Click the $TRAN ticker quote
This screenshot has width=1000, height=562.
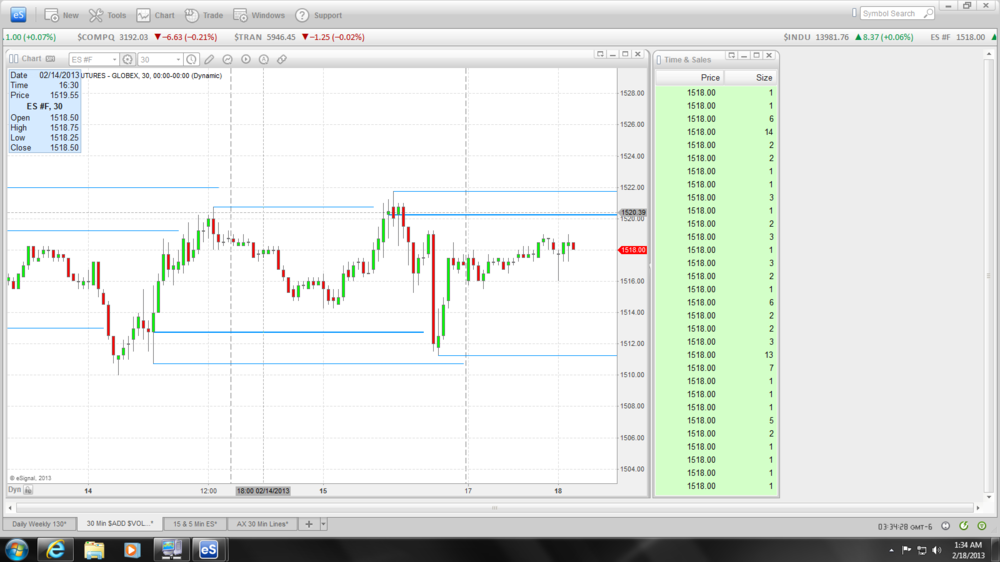pos(299,37)
